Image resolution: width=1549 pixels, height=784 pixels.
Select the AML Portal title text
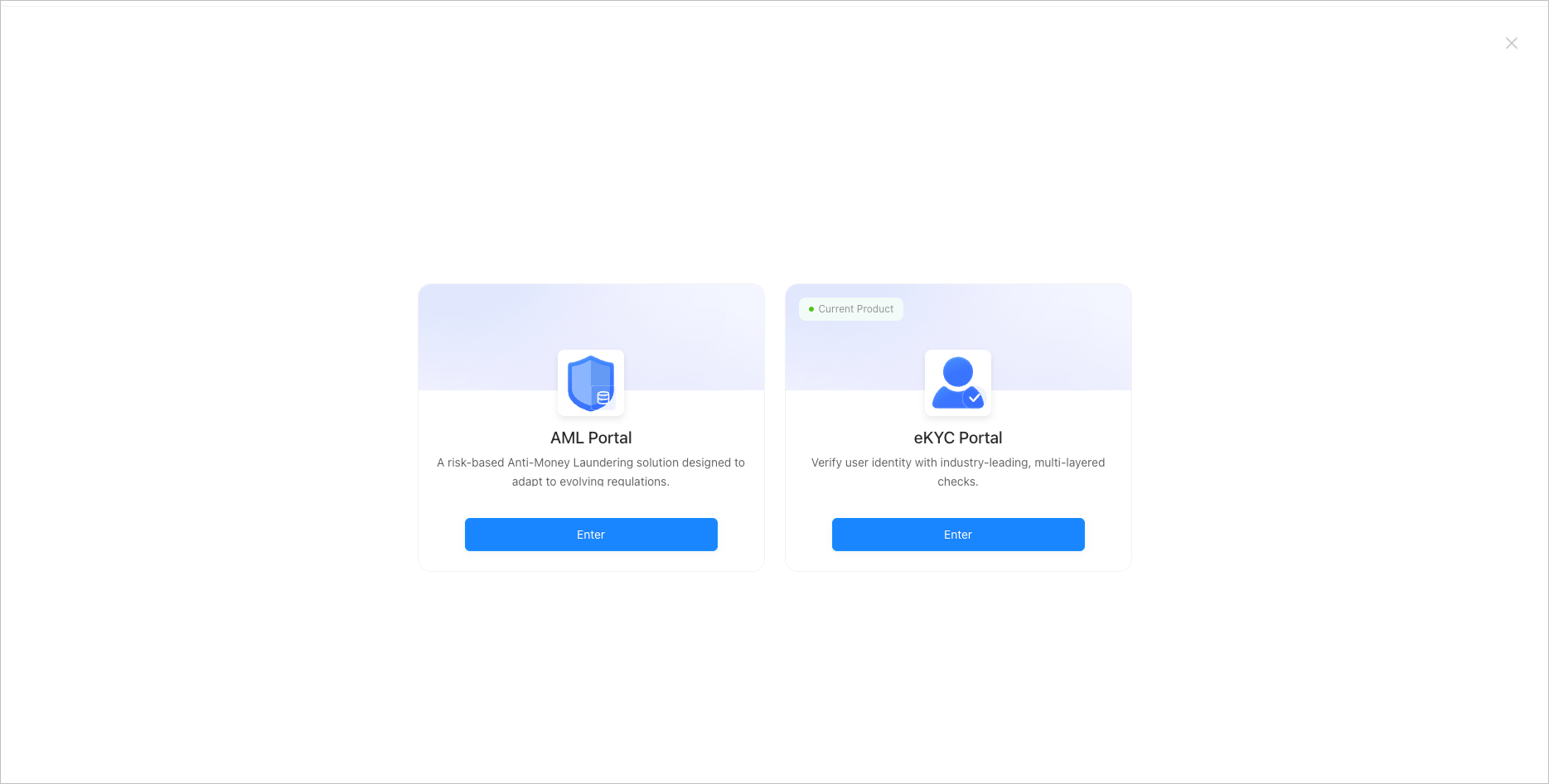(591, 438)
